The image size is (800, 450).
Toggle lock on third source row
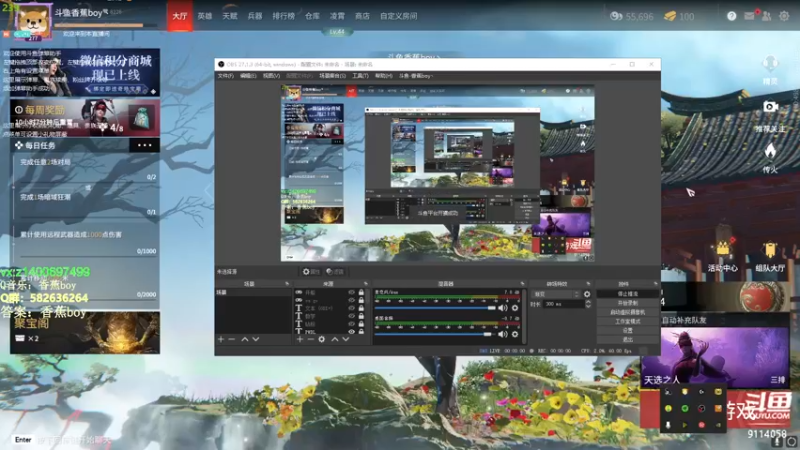coord(361,308)
